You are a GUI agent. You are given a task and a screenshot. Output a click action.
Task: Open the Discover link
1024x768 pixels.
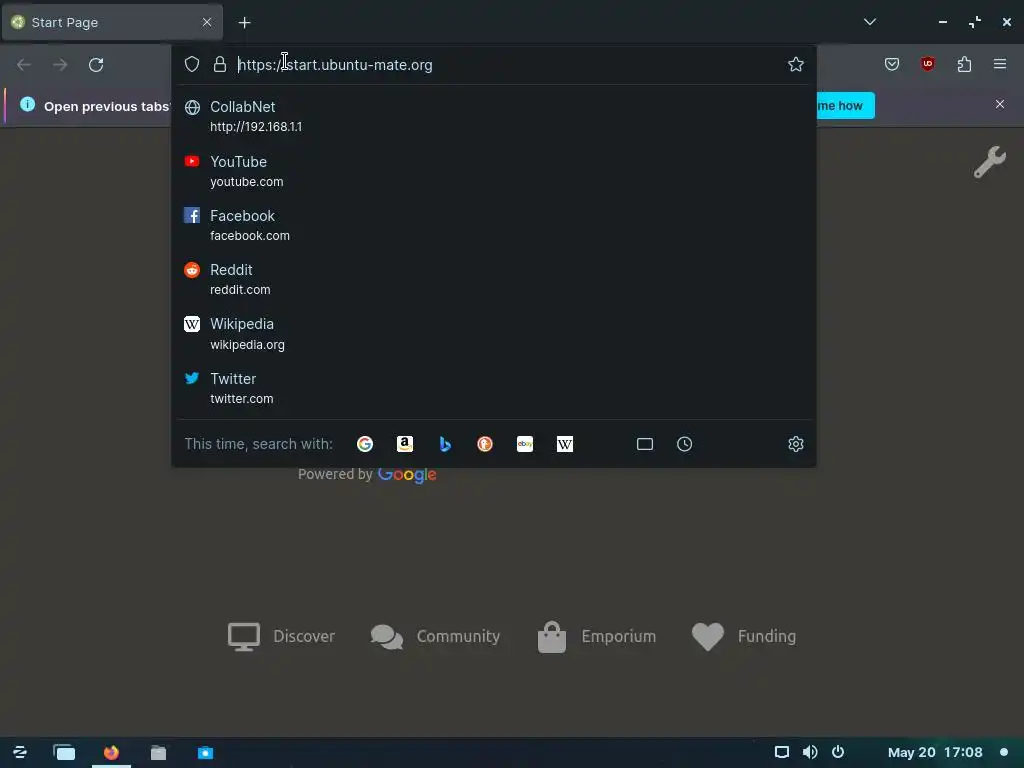[x=281, y=636]
